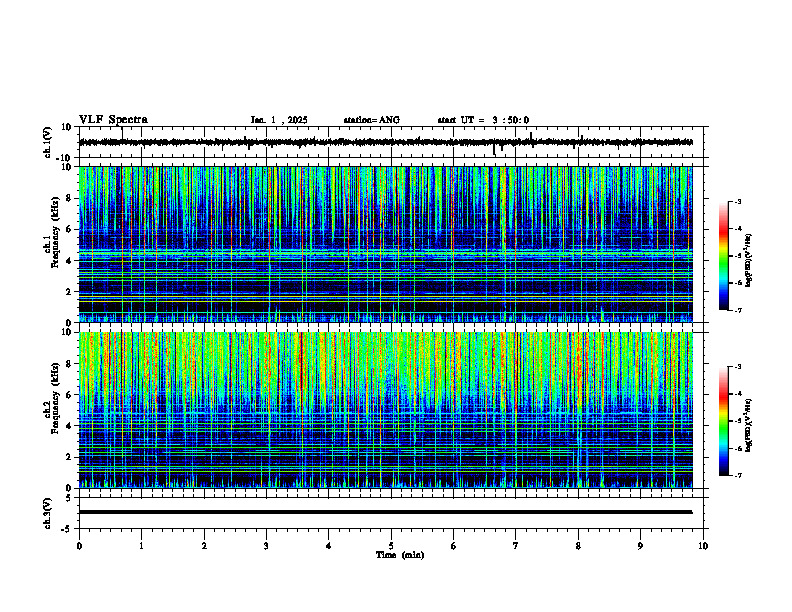Click the ch.1 color scale bar
Screen dimensions: 792x612
724,256
